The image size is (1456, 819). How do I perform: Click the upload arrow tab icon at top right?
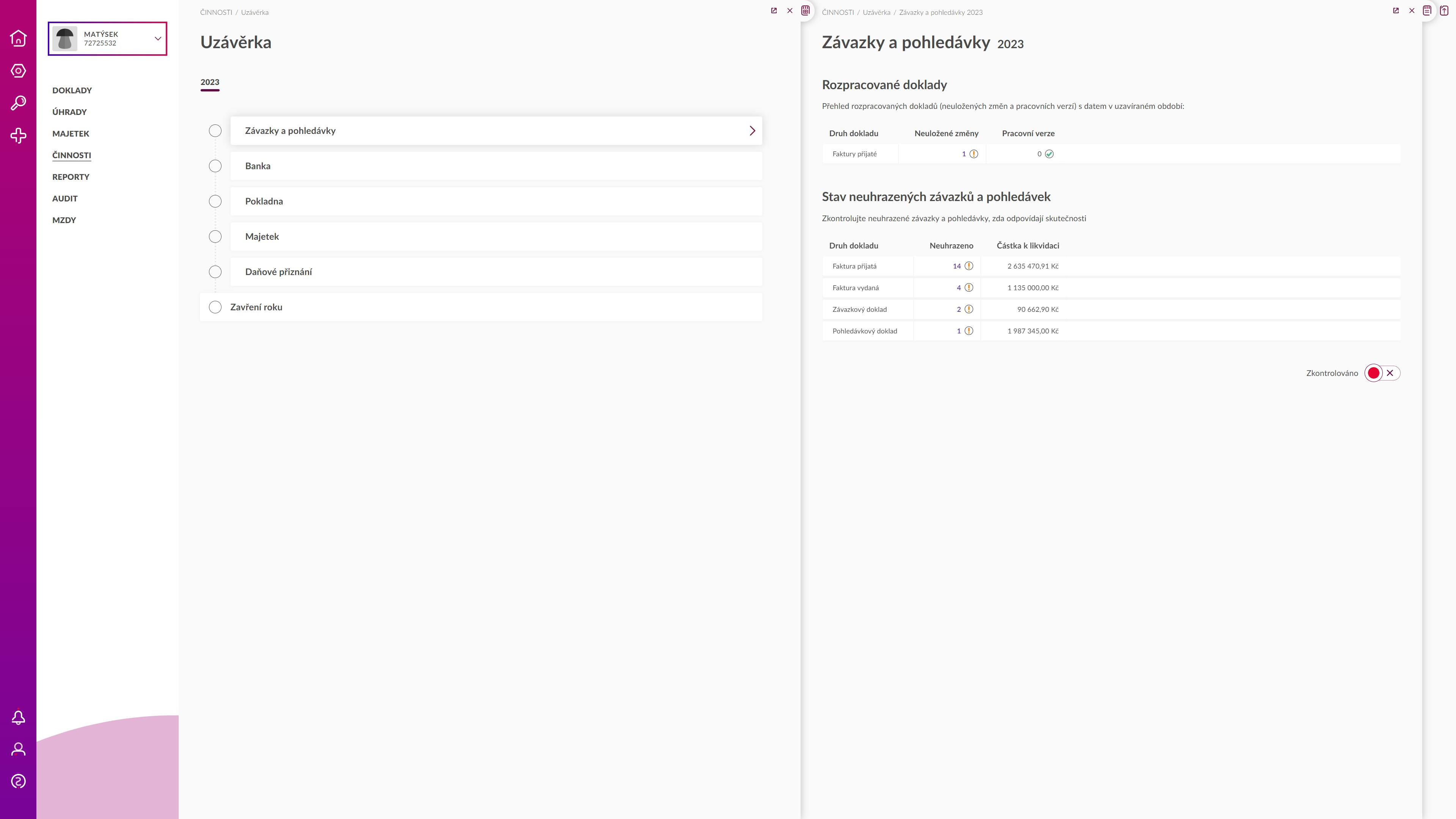coord(1444,10)
